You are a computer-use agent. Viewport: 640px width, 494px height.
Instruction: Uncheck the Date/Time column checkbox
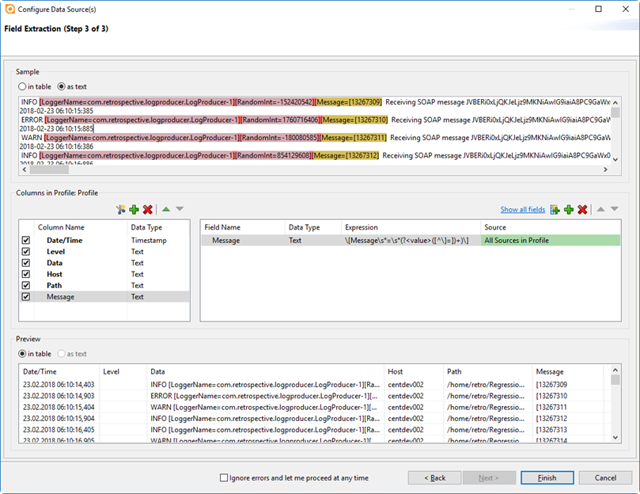pos(26,240)
